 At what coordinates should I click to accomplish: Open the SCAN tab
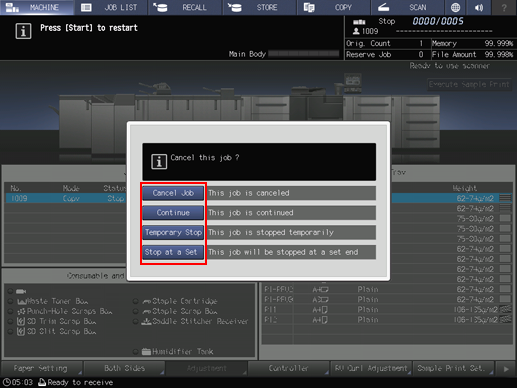pos(408,7)
